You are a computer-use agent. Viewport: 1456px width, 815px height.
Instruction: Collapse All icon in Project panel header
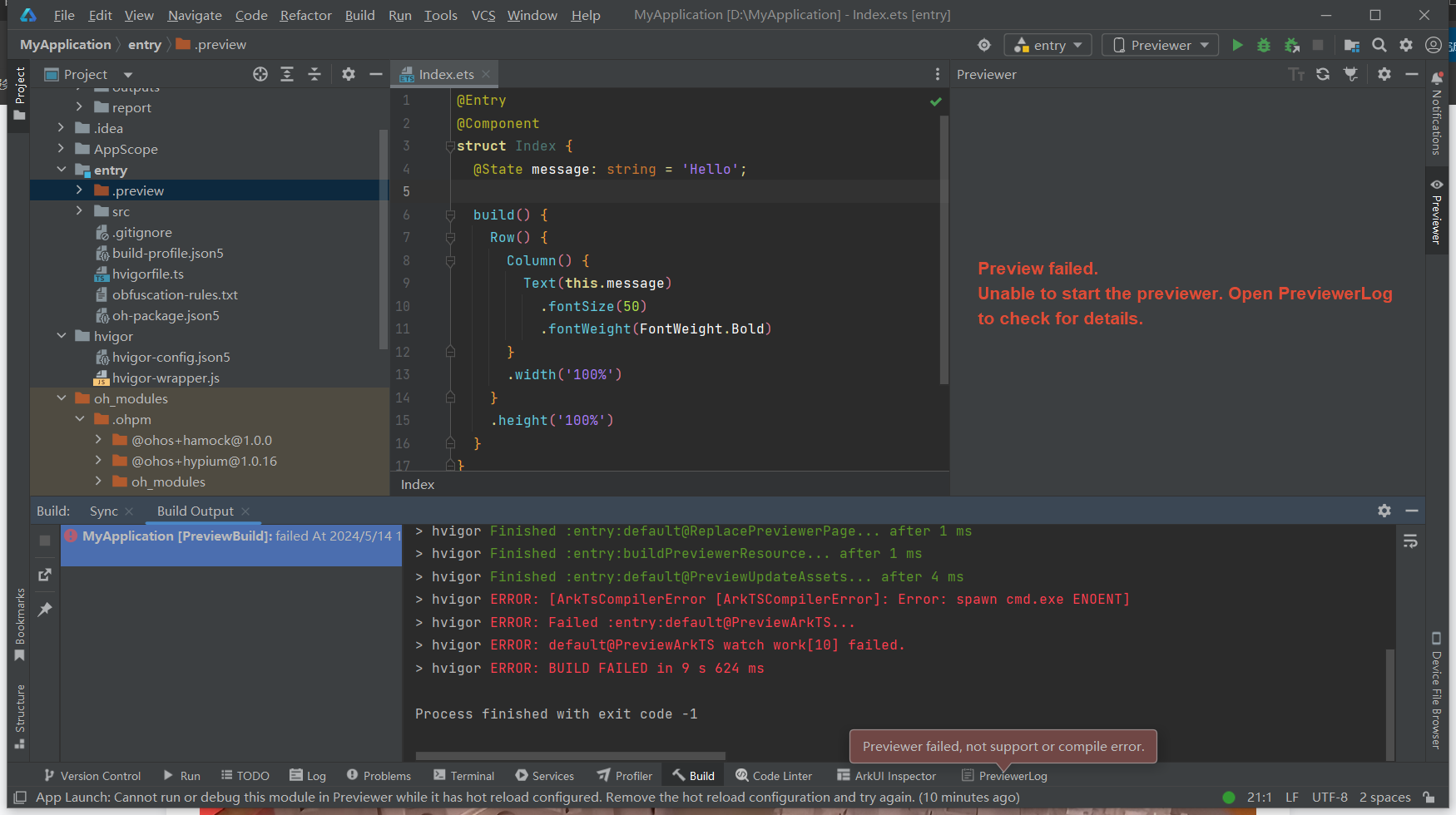click(314, 74)
